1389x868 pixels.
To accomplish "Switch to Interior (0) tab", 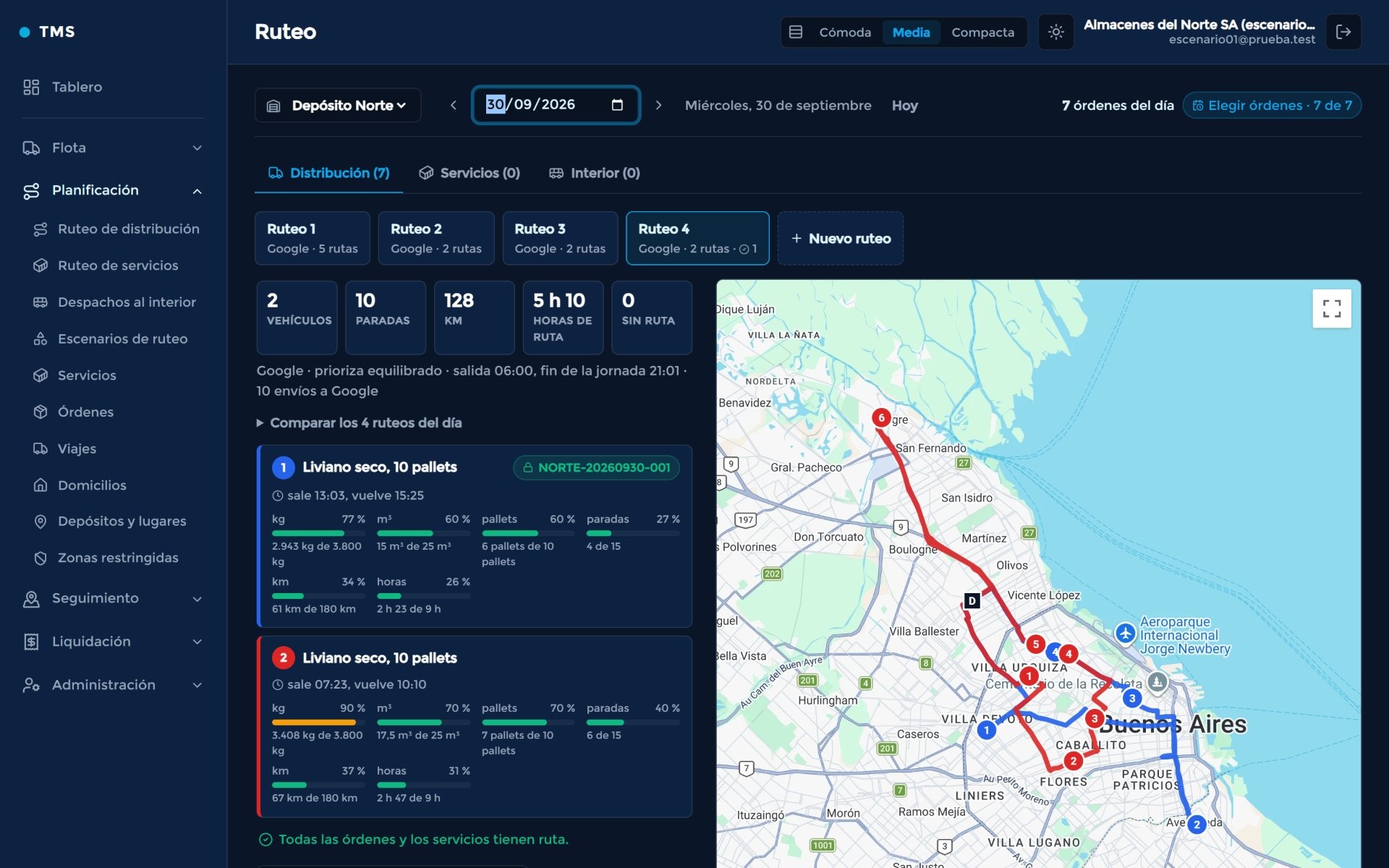I will 595,173.
